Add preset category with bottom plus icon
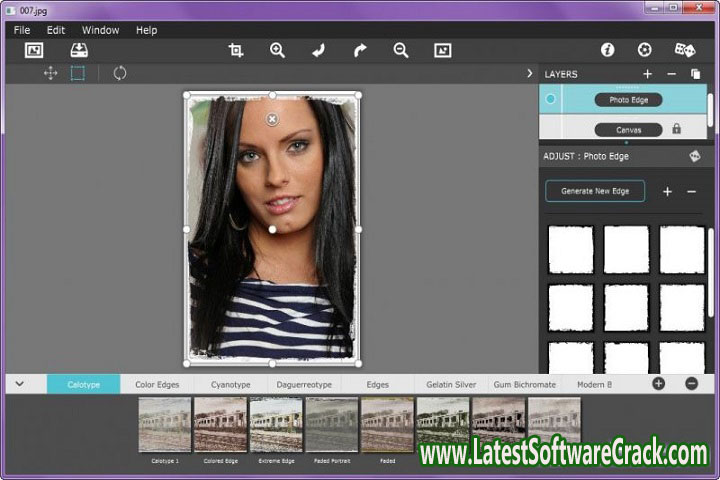Viewport: 720px width, 480px height. [658, 384]
